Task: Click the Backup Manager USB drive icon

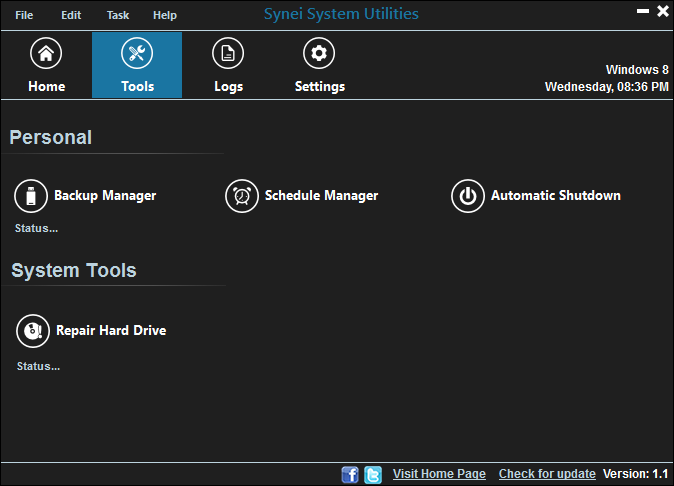Action: pyautogui.click(x=31, y=196)
